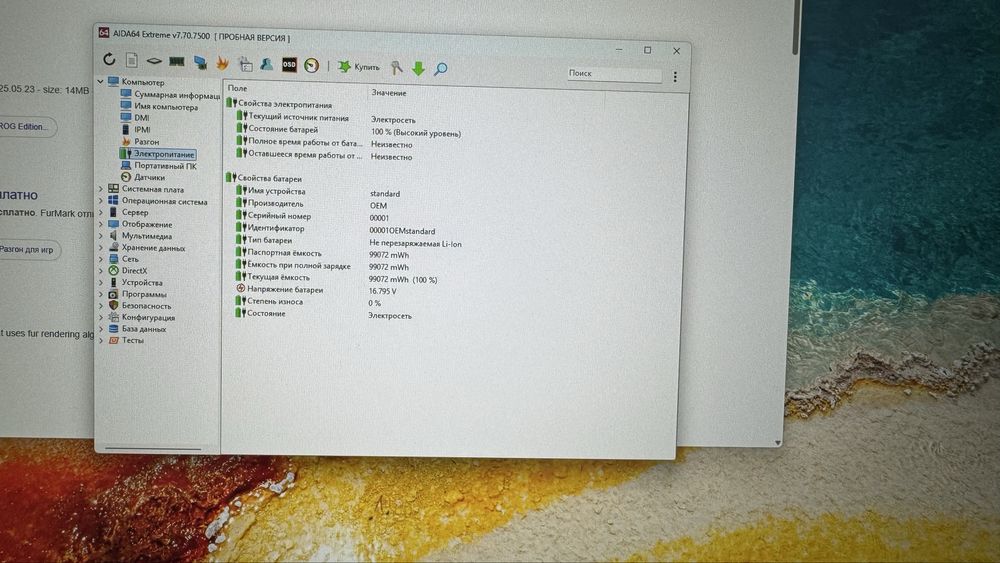Expand the Сервер node
This screenshot has width=1000, height=563.
[101, 212]
